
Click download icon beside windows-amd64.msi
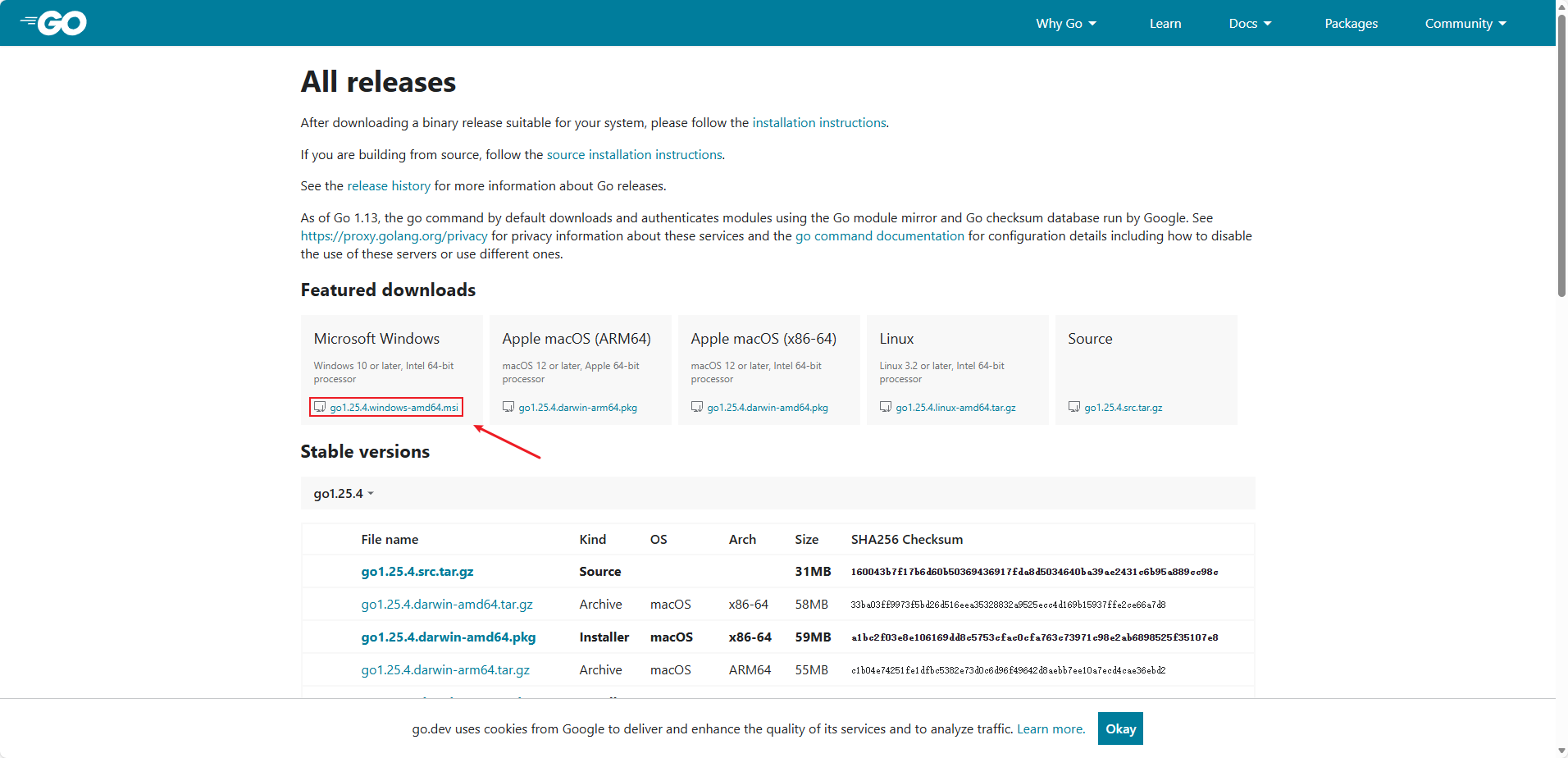(x=320, y=407)
